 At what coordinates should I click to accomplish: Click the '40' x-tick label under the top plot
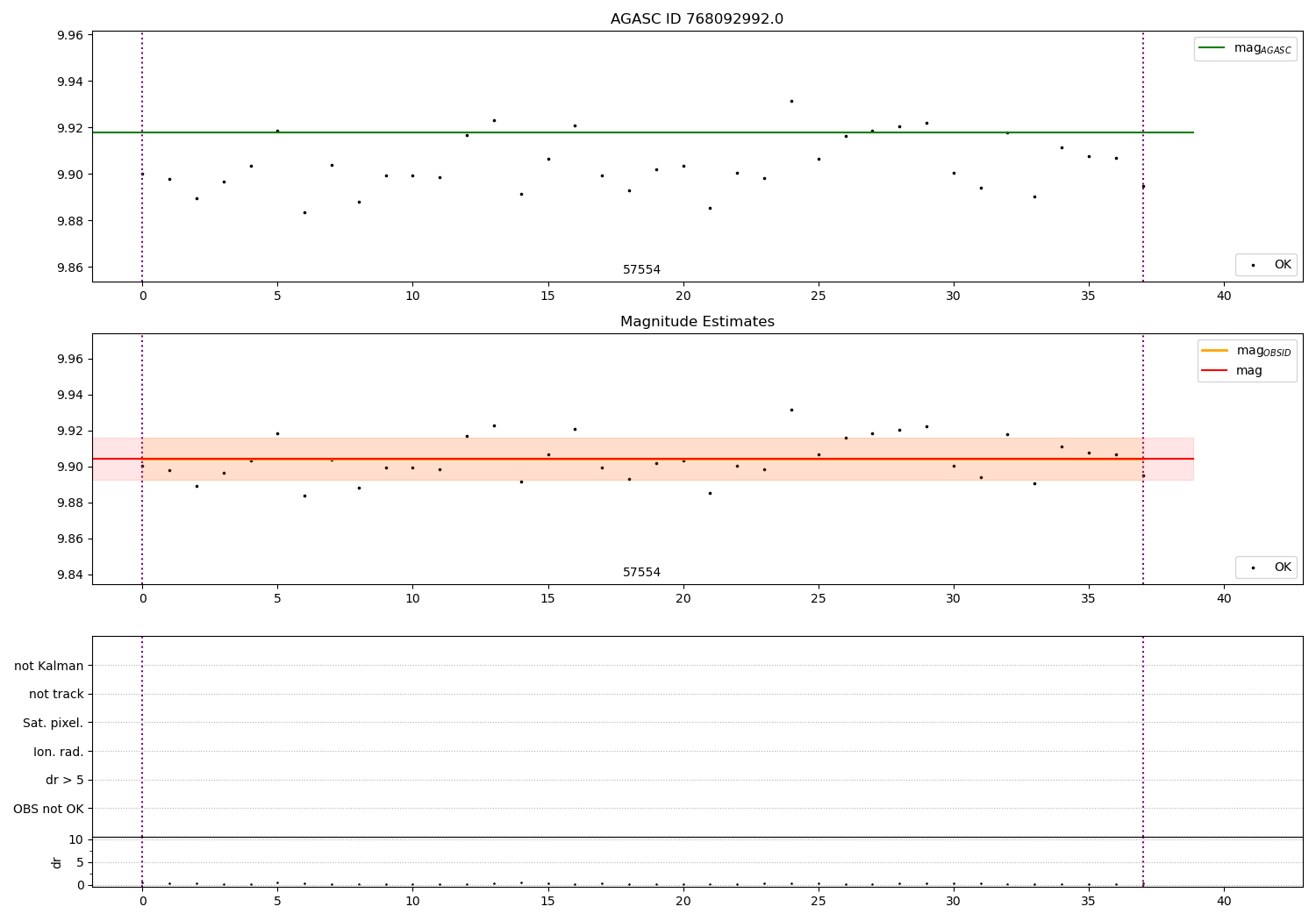1224,296
